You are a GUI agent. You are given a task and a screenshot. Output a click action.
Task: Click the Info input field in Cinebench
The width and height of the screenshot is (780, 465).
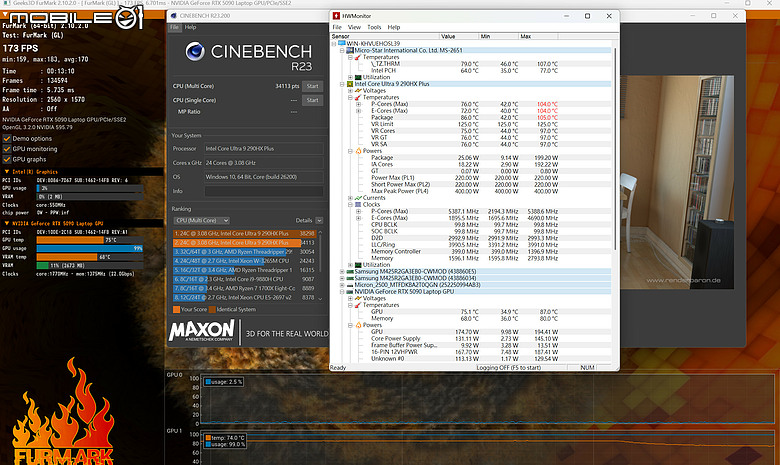[x=264, y=191]
